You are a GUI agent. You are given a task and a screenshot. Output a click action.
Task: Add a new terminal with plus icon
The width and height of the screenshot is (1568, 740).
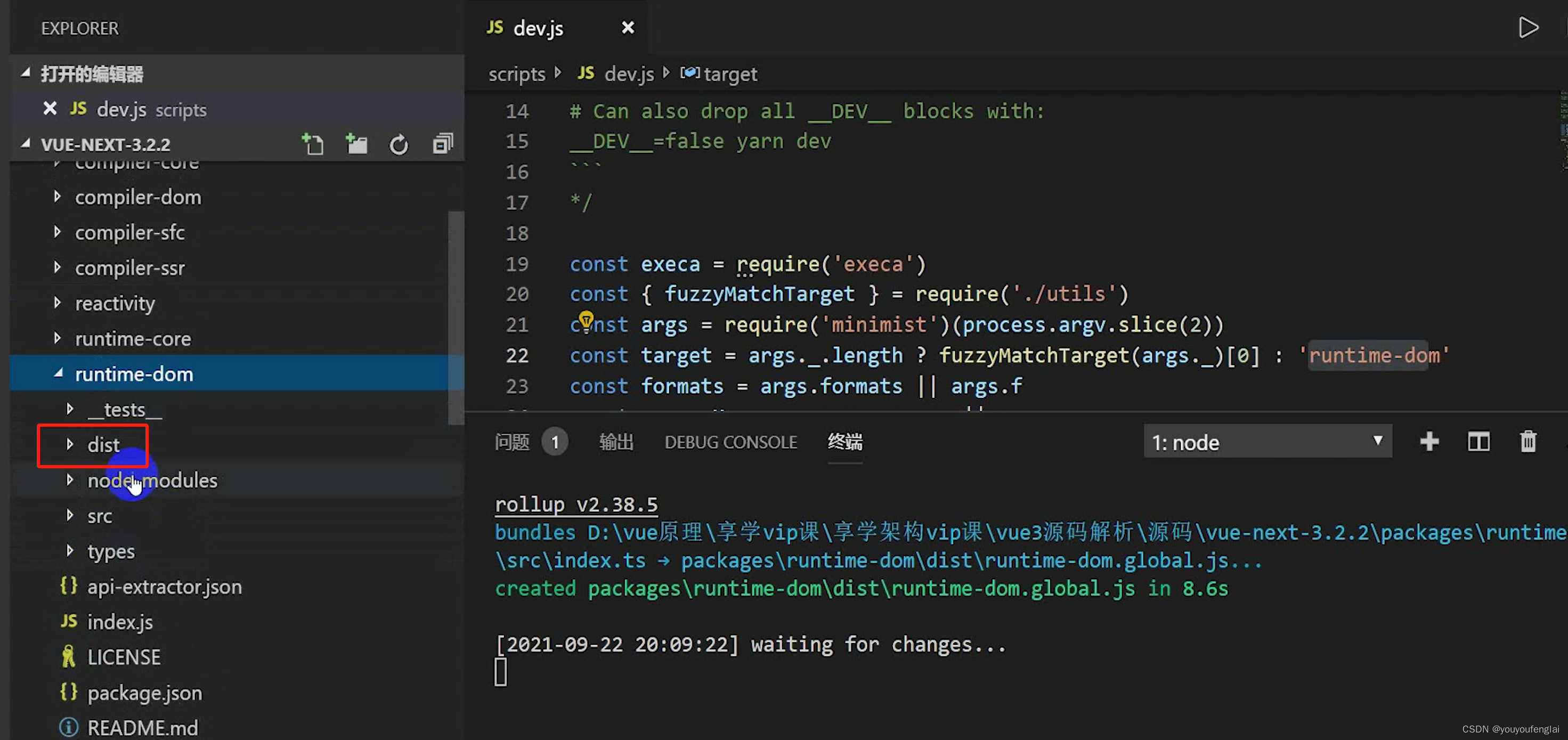click(x=1429, y=441)
